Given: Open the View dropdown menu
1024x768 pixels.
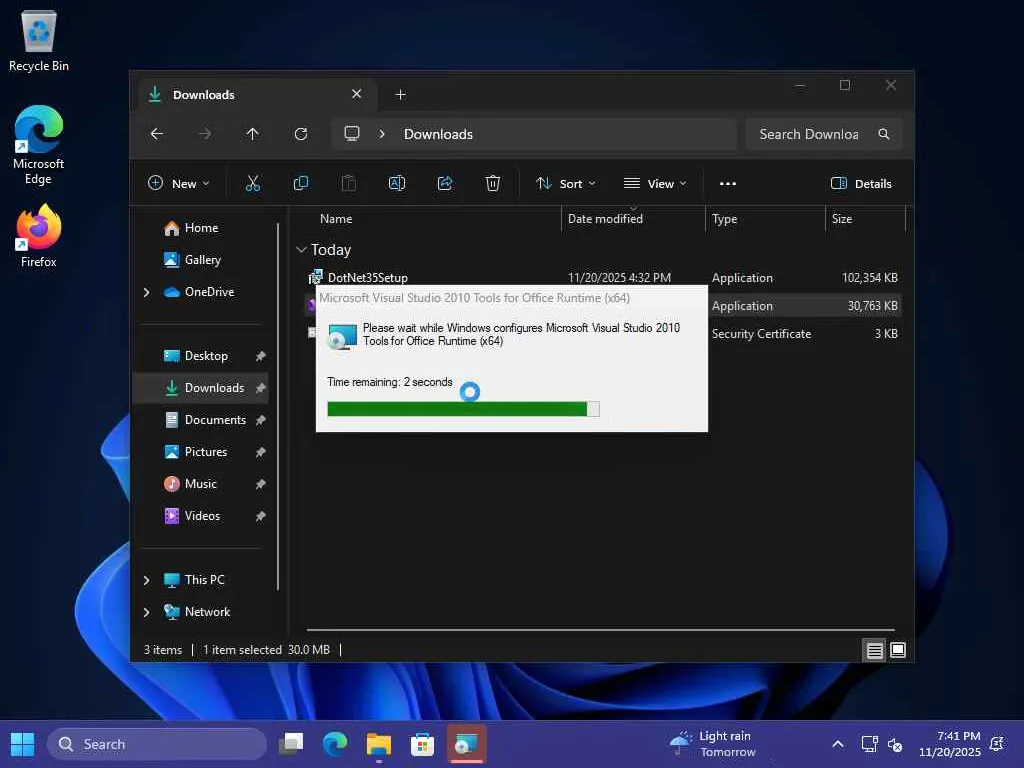Looking at the screenshot, I should [x=655, y=184].
